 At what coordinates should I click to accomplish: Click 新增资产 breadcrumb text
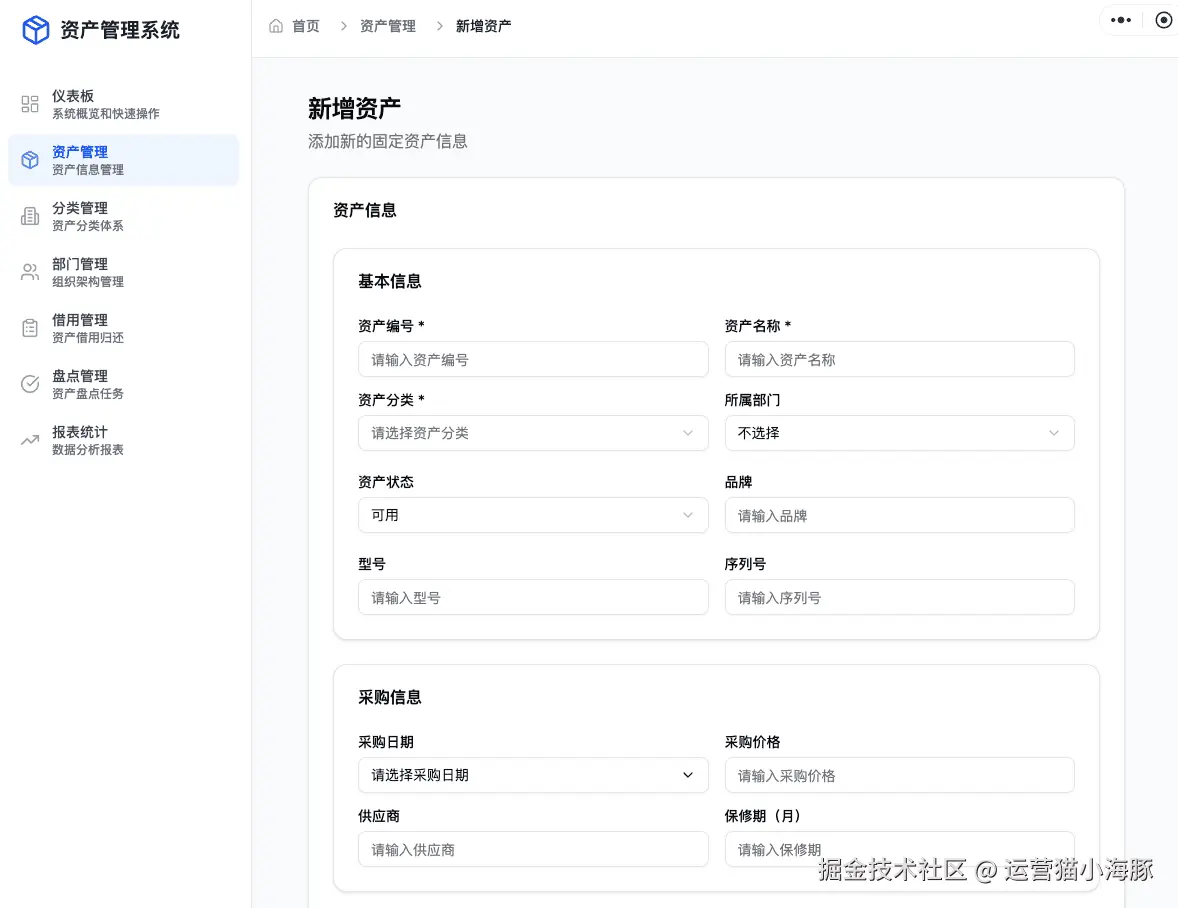click(483, 26)
